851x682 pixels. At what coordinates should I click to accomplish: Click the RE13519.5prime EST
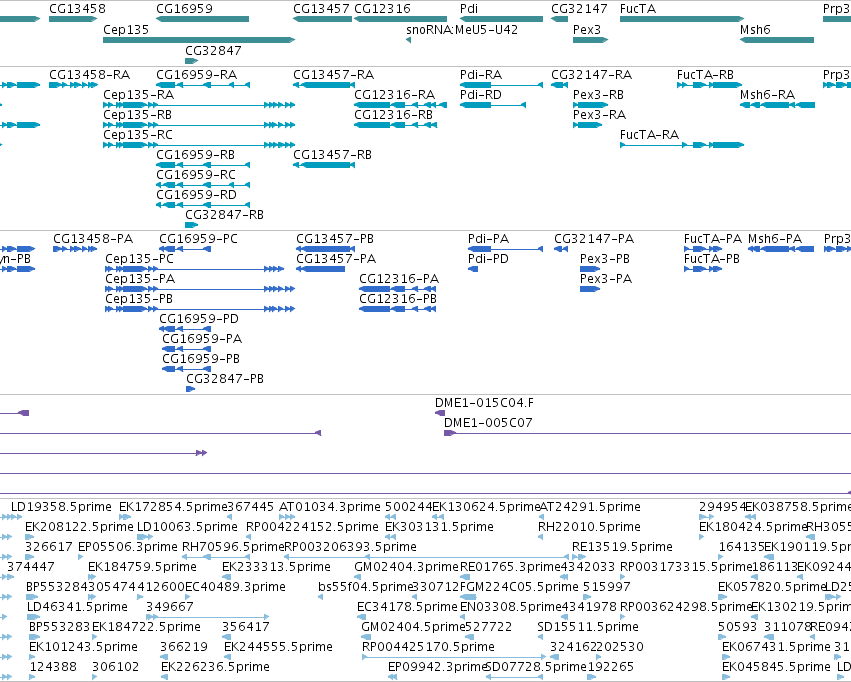622,546
